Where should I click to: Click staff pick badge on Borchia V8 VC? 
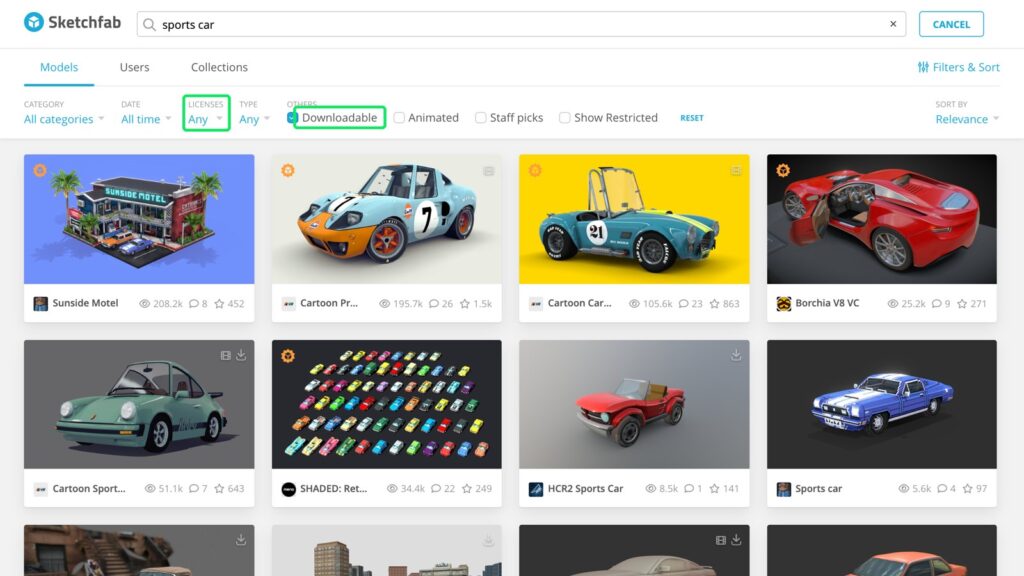click(783, 170)
